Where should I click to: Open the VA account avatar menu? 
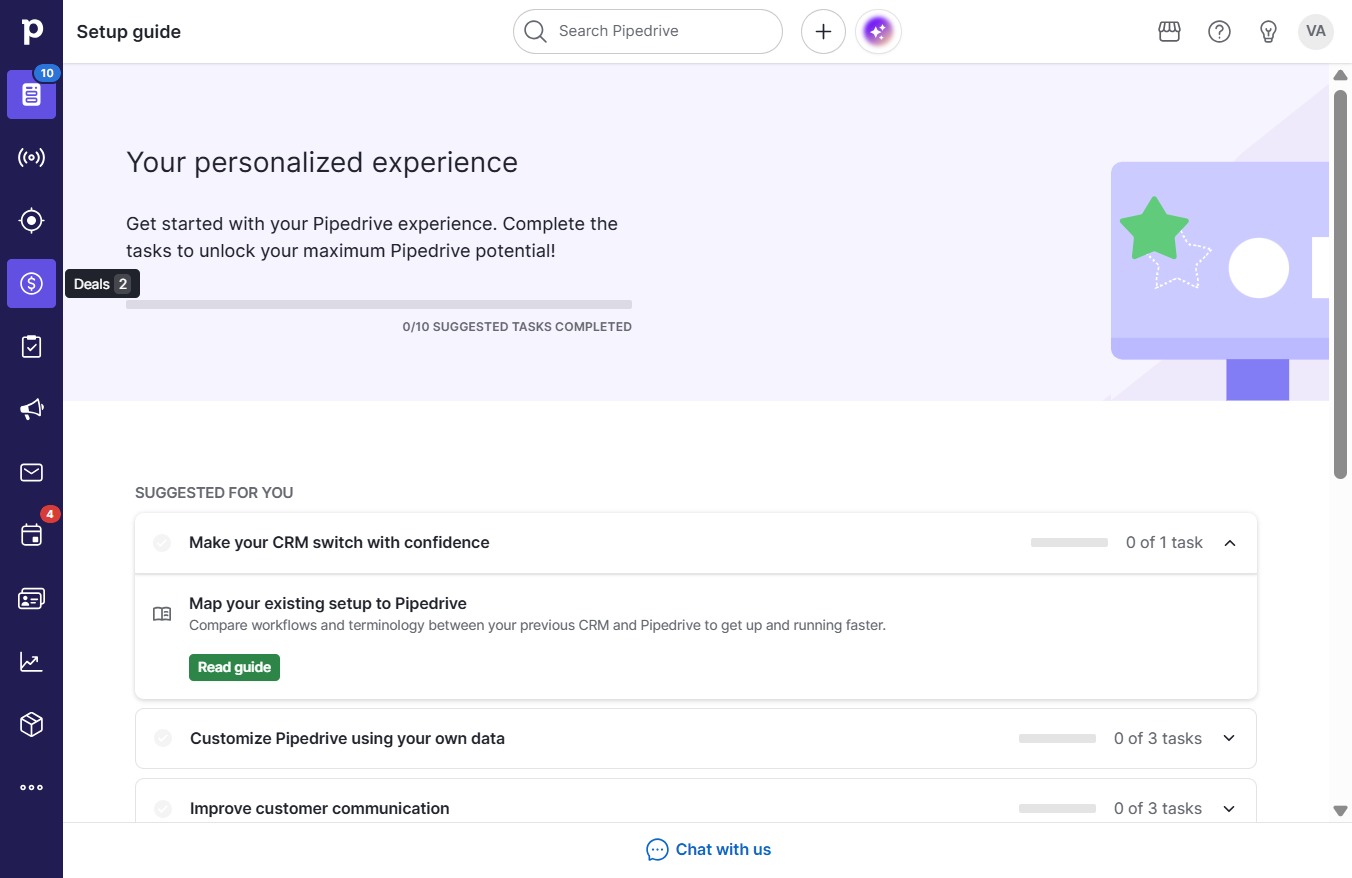1316,32
